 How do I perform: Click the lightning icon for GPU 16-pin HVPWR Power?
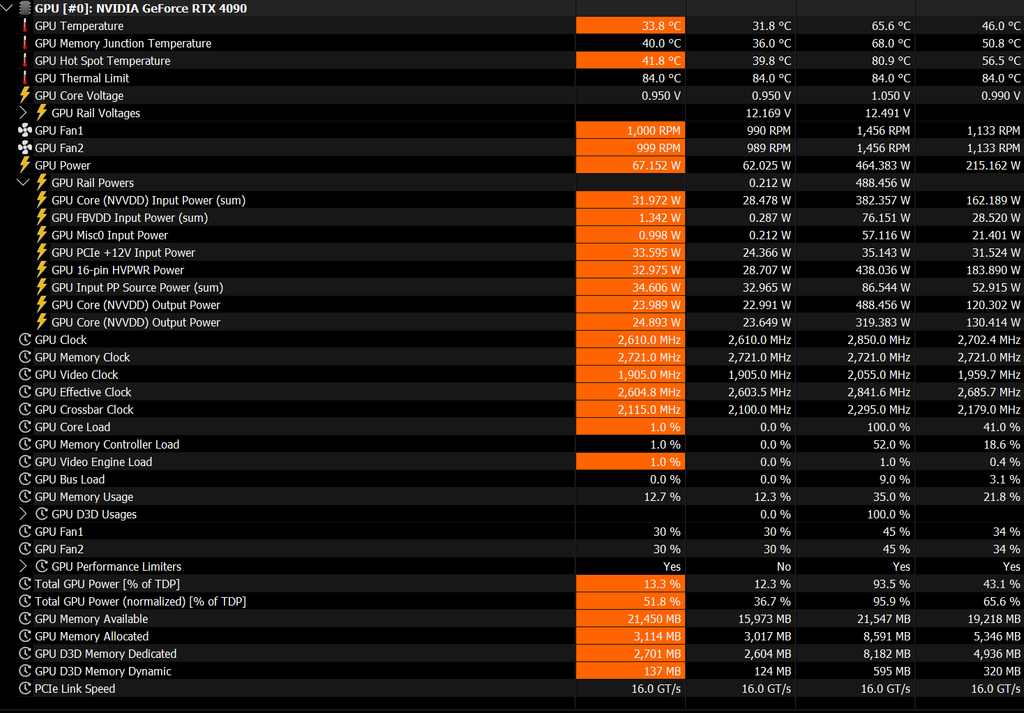(42, 270)
